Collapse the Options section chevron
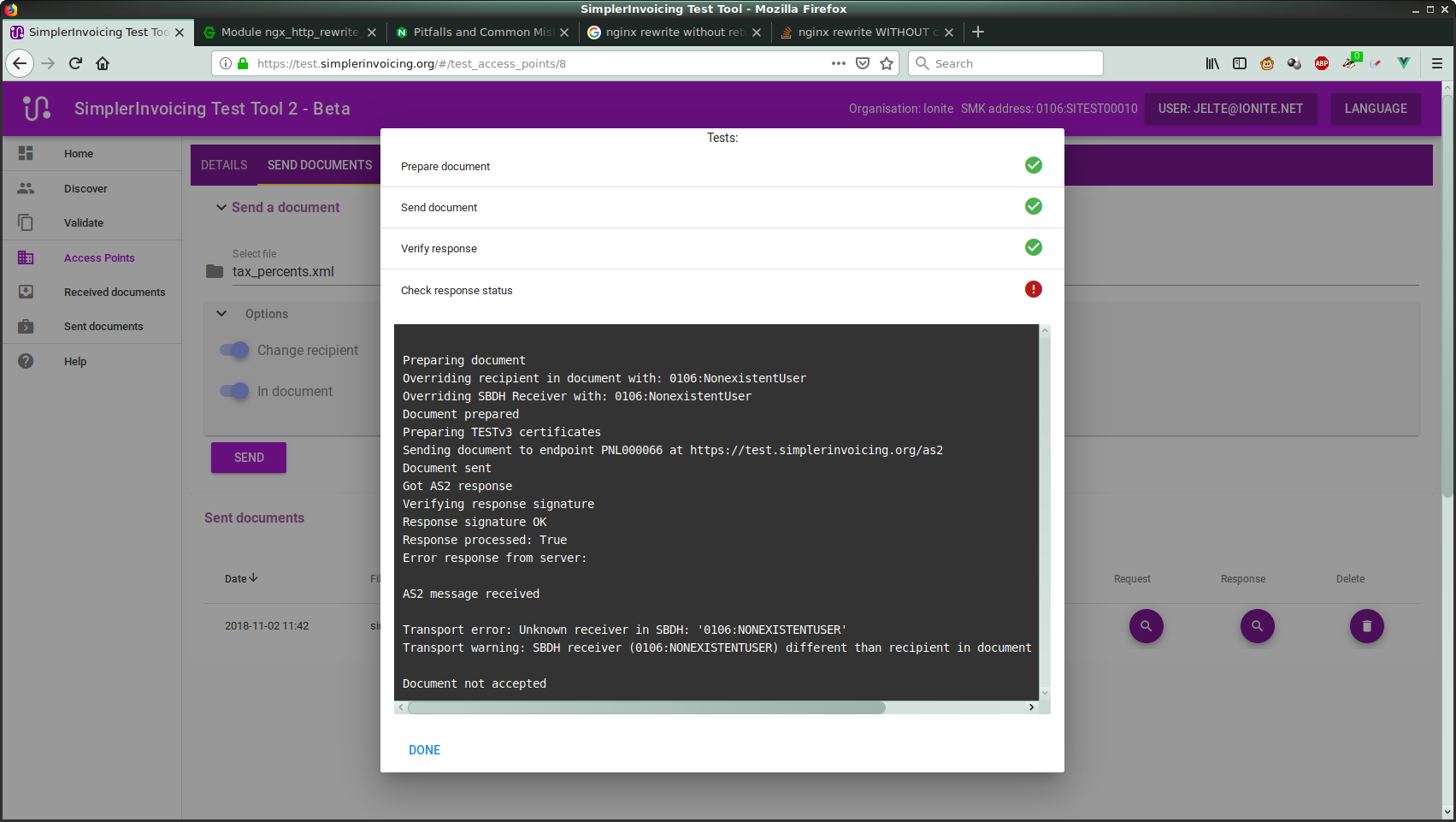 (221, 313)
